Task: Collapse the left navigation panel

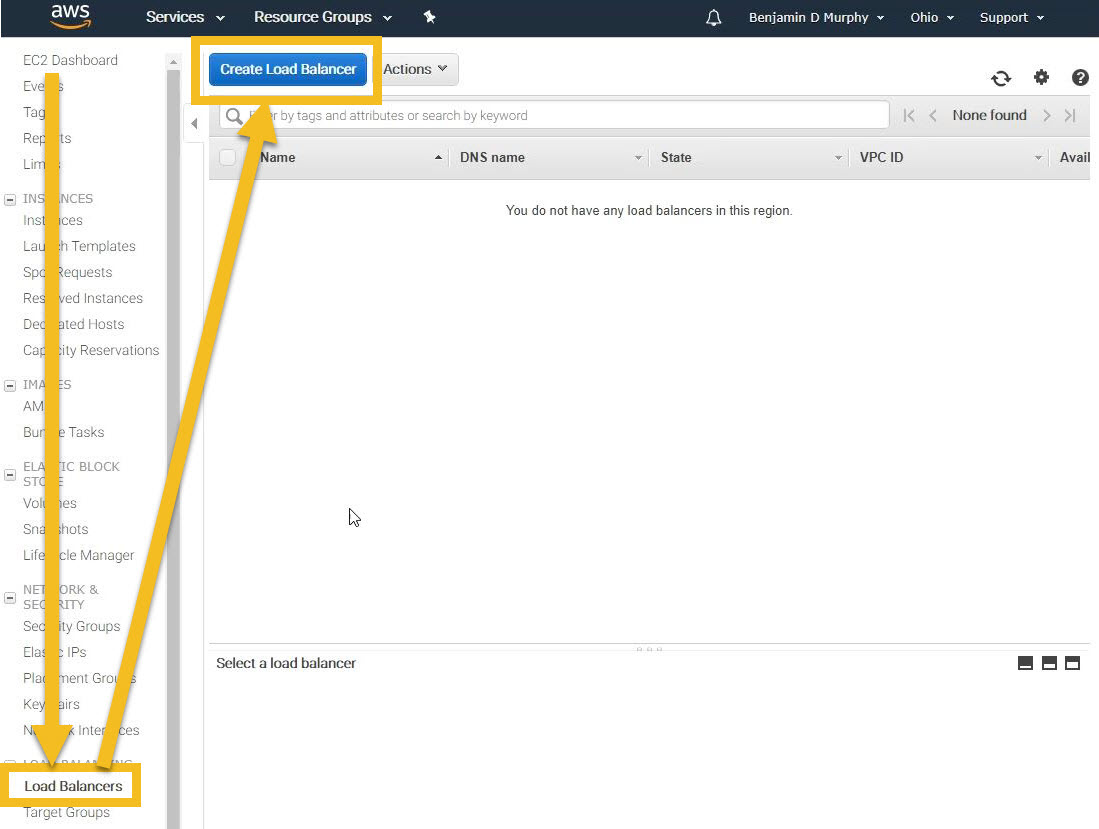Action: tap(194, 124)
